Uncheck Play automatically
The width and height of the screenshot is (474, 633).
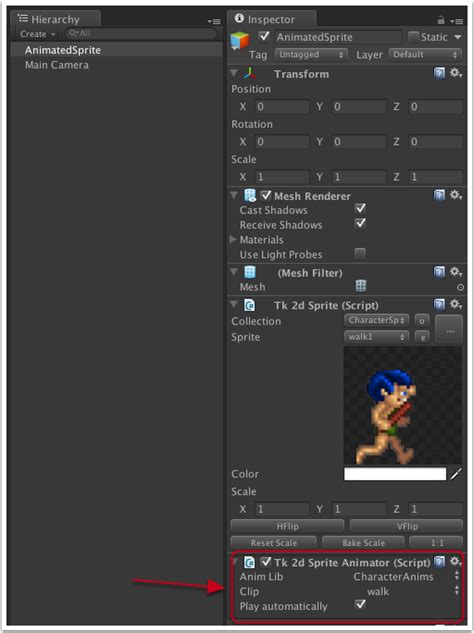(x=360, y=605)
